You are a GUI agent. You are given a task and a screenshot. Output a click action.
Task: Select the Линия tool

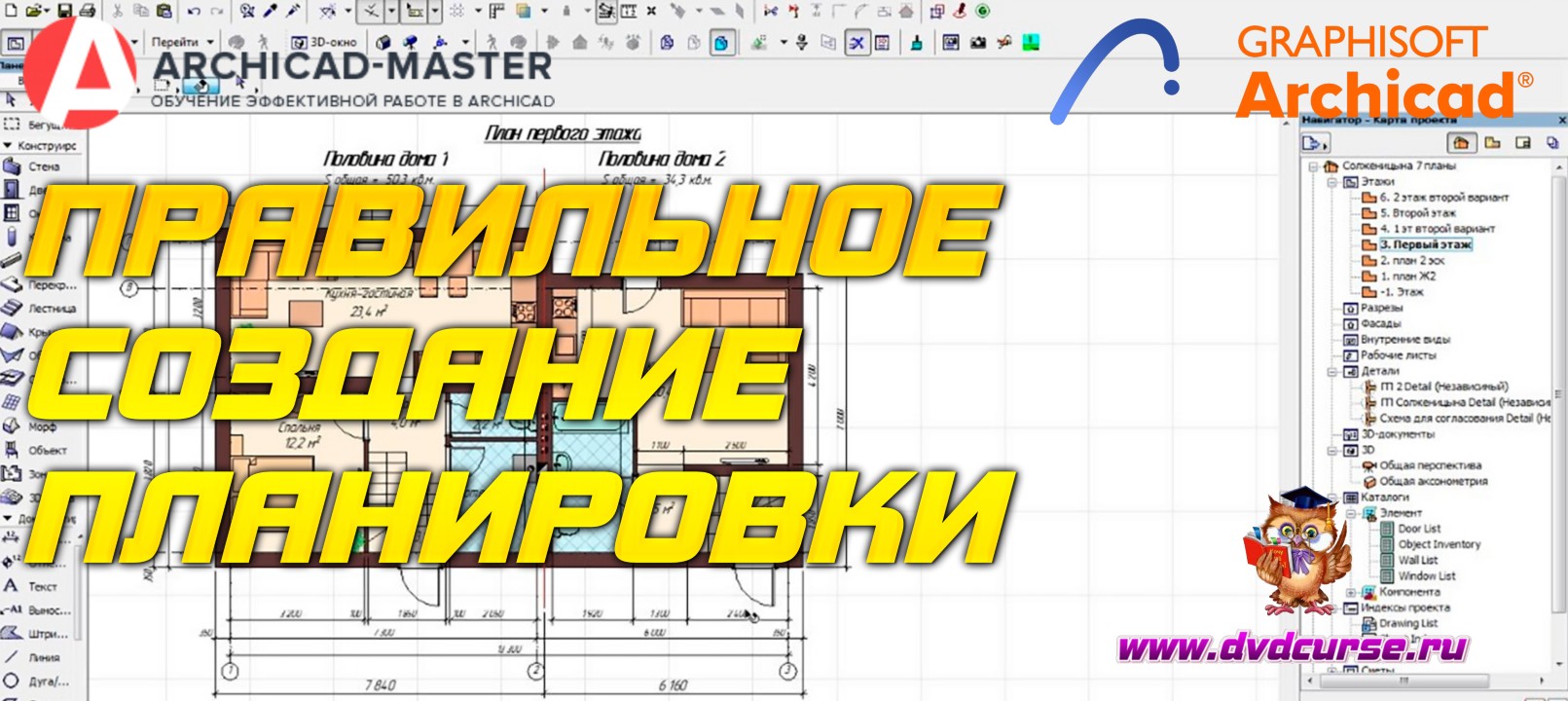[33, 657]
